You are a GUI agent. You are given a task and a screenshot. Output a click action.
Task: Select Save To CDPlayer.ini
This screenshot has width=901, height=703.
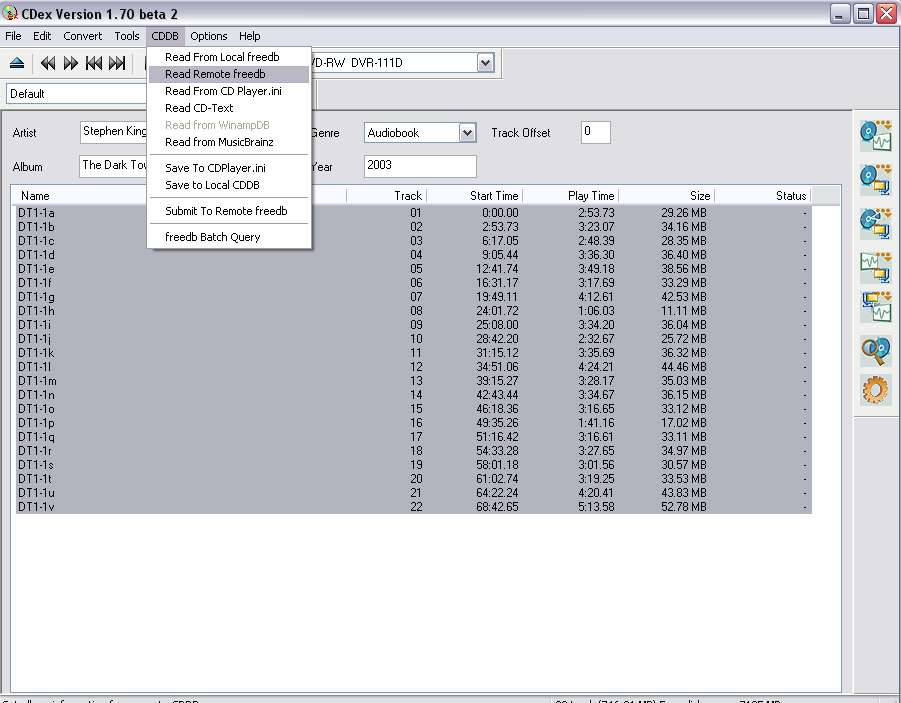tap(229, 168)
